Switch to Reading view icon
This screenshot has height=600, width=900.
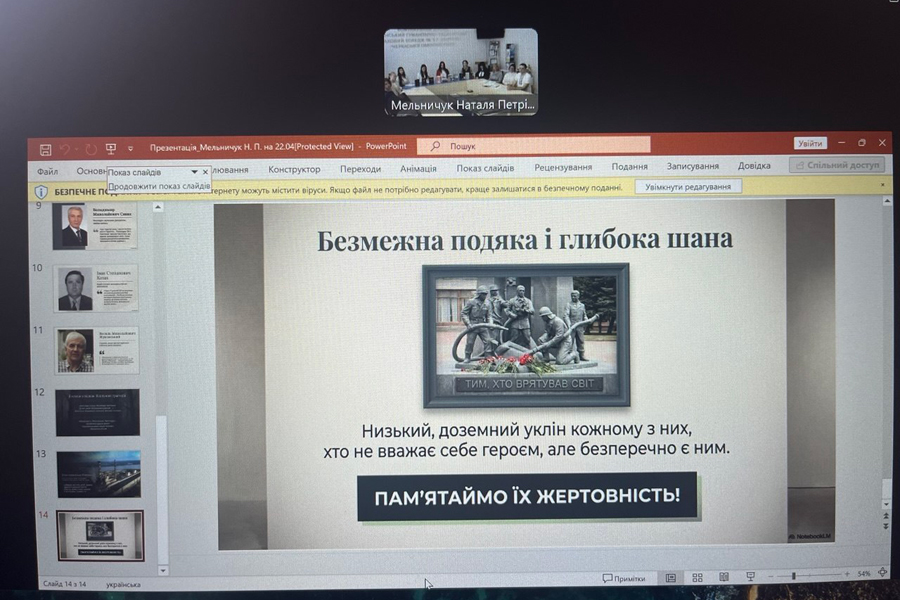coord(724,576)
